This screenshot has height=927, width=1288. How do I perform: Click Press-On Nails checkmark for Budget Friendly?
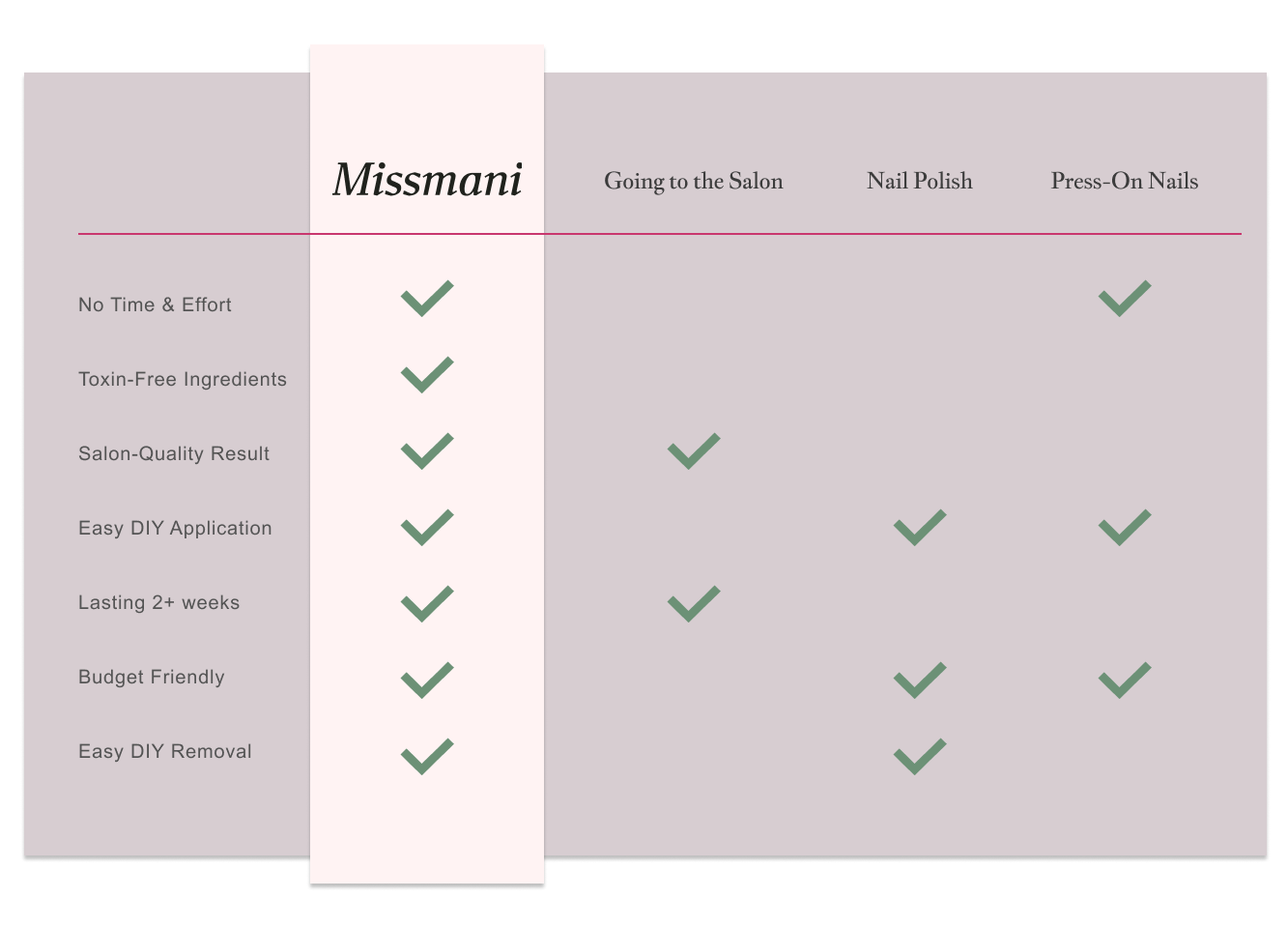[x=1125, y=681]
